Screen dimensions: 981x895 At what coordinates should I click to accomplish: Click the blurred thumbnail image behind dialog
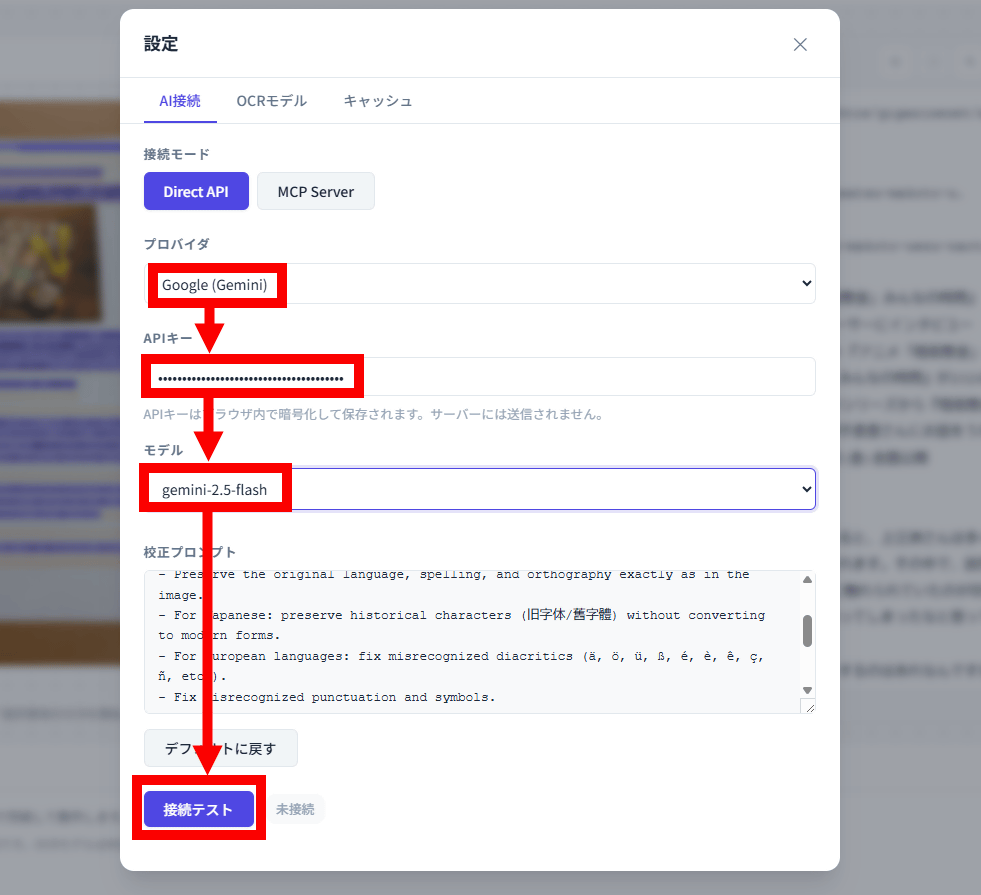[x=50, y=263]
